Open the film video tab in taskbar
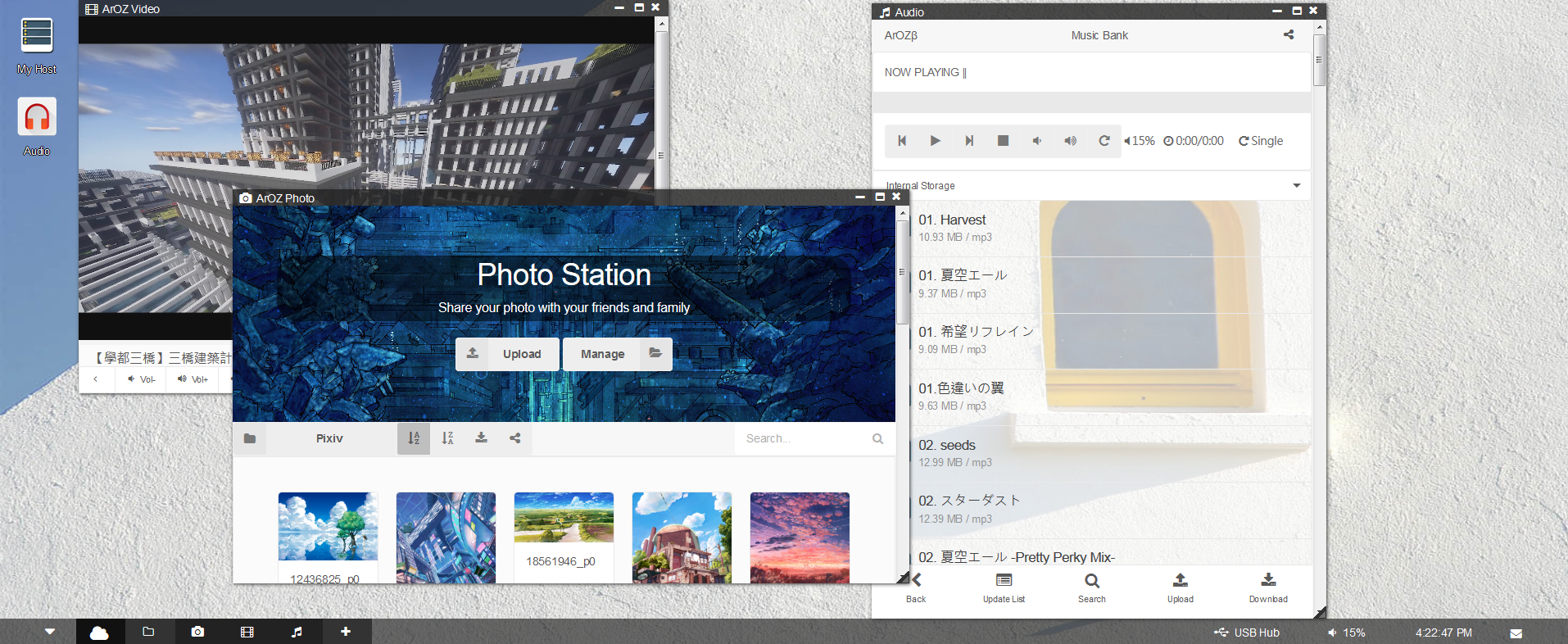This screenshot has height=644, width=1568. click(x=247, y=632)
